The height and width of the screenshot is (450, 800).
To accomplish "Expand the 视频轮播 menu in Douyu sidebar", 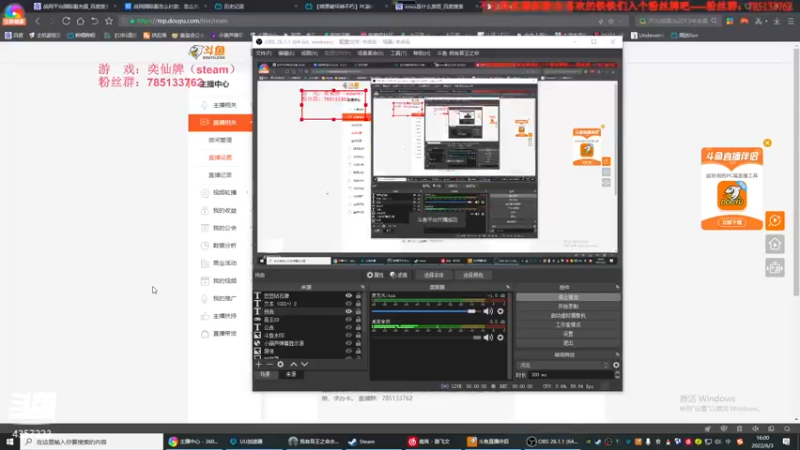I will click(x=247, y=192).
